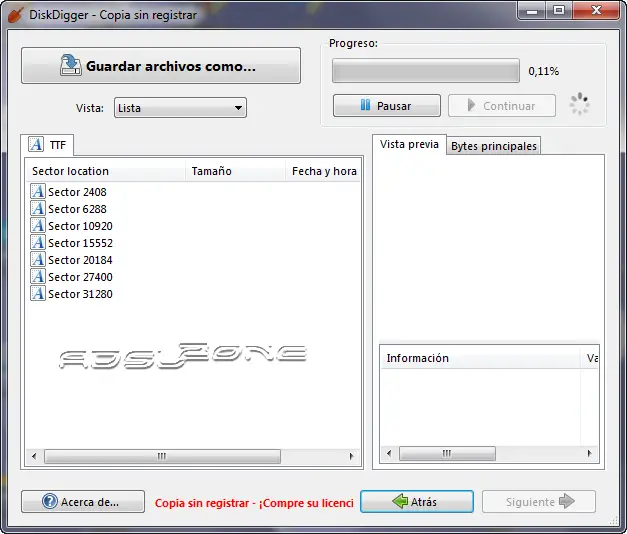This screenshot has width=627, height=534.
Task: Click the Siguiente button
Action: coord(539,502)
